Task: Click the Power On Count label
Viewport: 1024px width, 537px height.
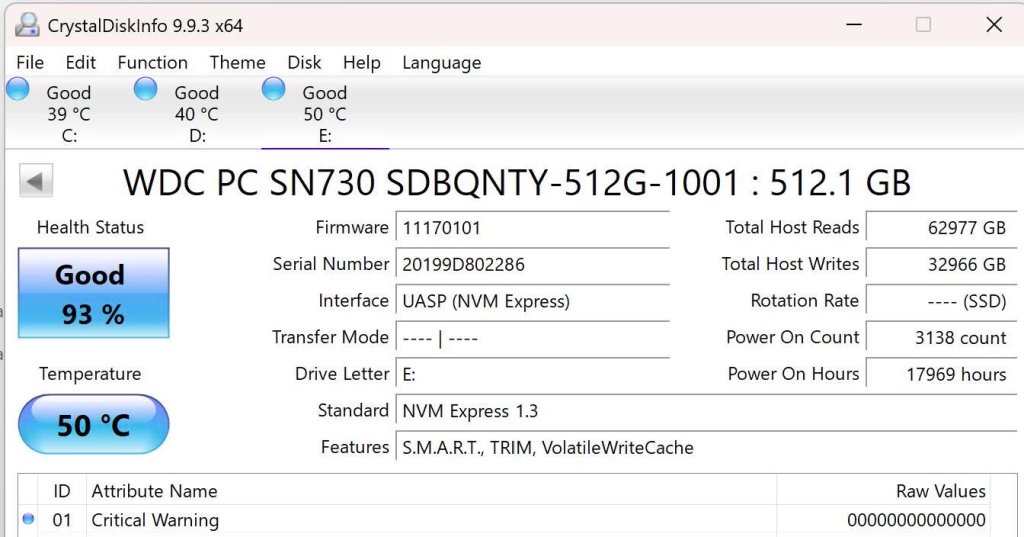Action: [793, 337]
